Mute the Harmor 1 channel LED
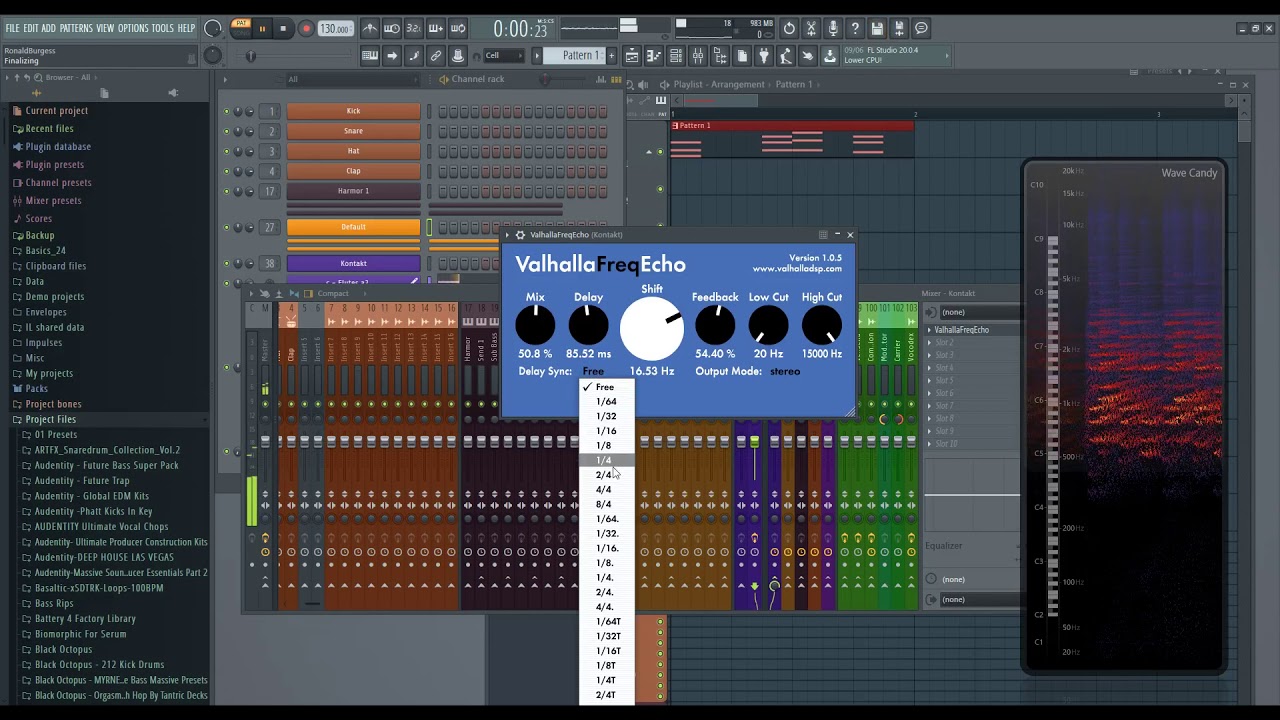Screen dimensions: 1280x720 coord(227,191)
